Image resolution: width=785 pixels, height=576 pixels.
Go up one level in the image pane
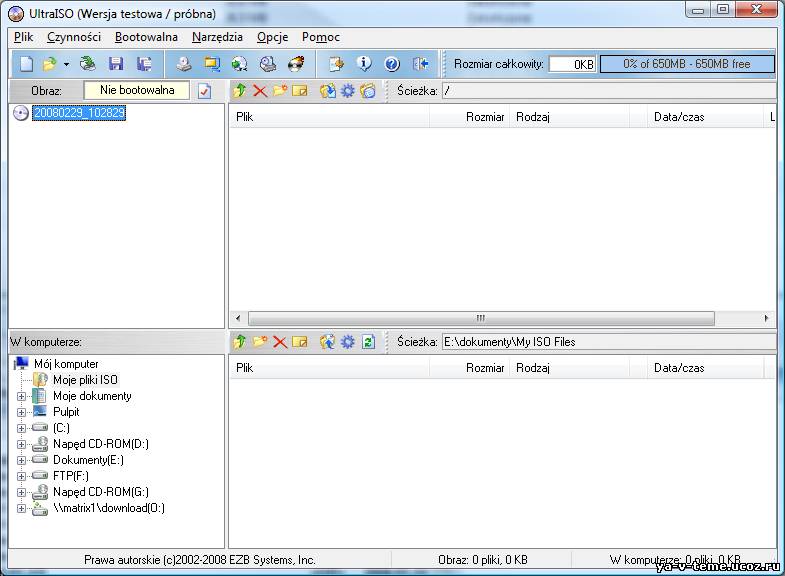(240, 91)
